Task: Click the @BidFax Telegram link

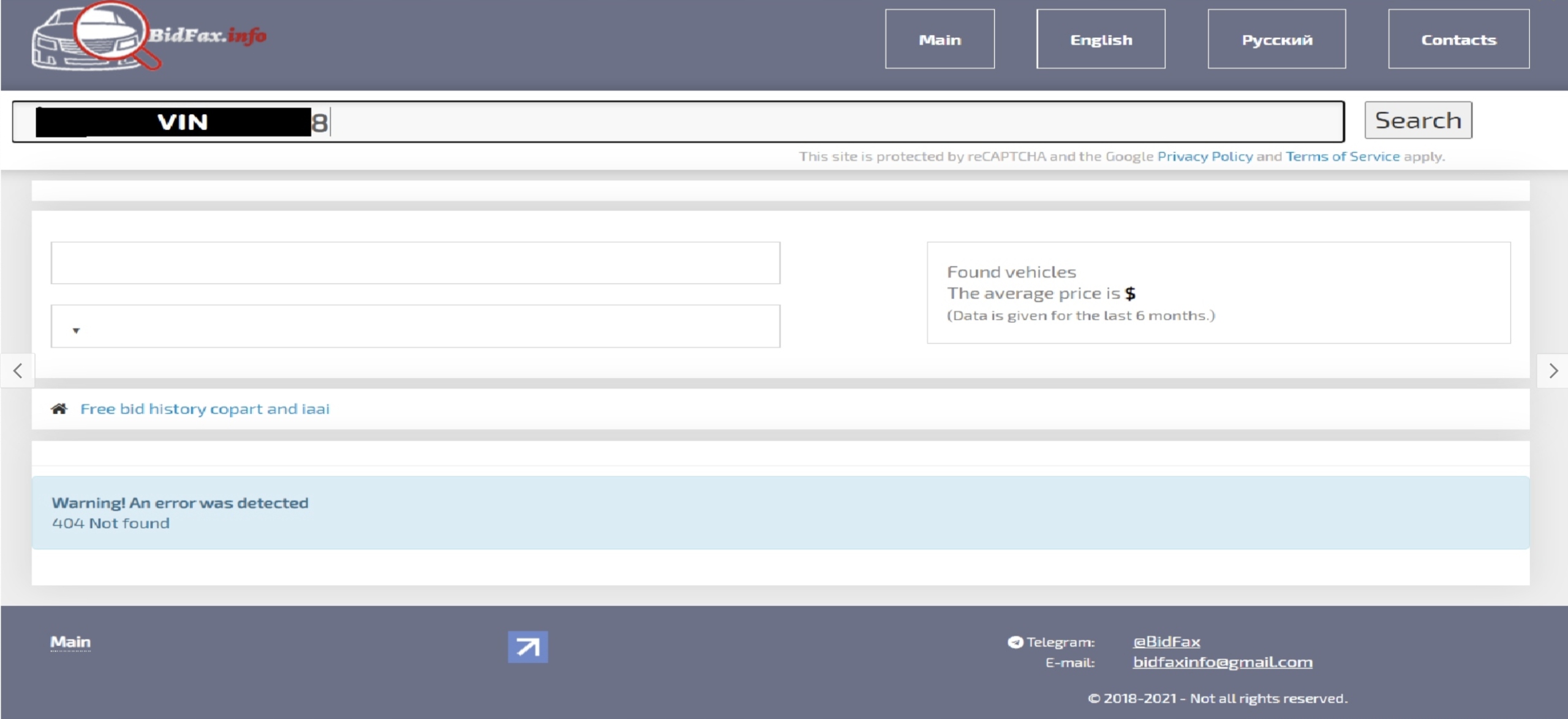Action: [x=1166, y=642]
